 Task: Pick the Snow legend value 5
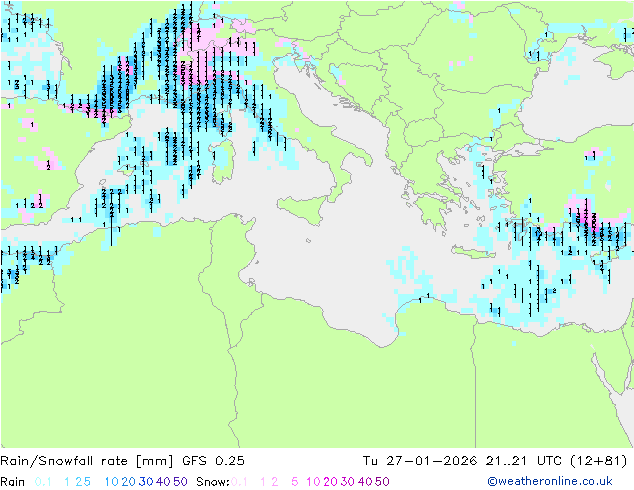[x=295, y=482]
